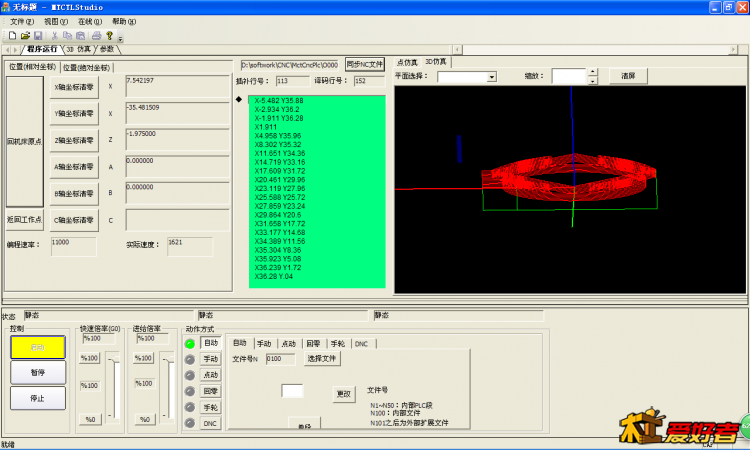Click the Y轴坐标清零 button

point(74,114)
